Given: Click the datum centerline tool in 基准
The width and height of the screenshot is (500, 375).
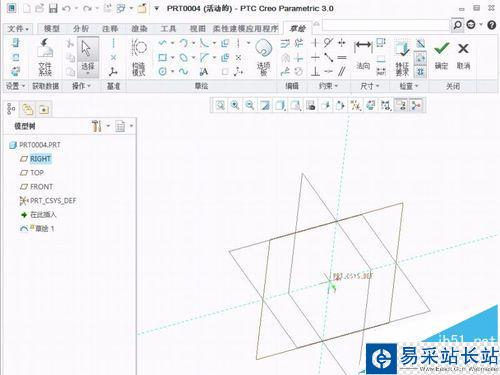Looking at the screenshot, I should (113, 43).
